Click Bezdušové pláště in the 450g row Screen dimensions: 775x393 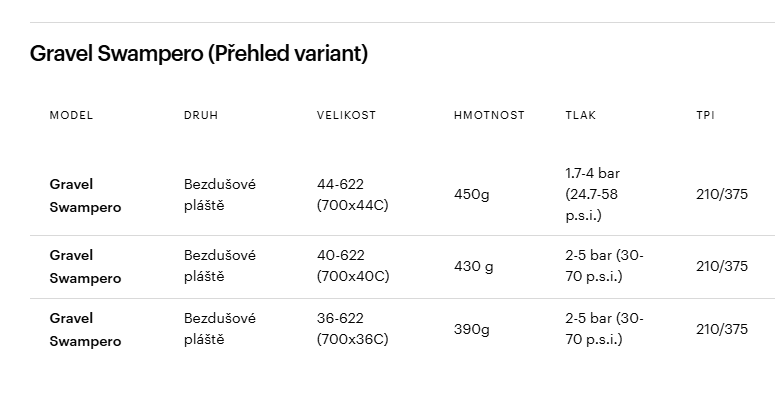coord(220,195)
